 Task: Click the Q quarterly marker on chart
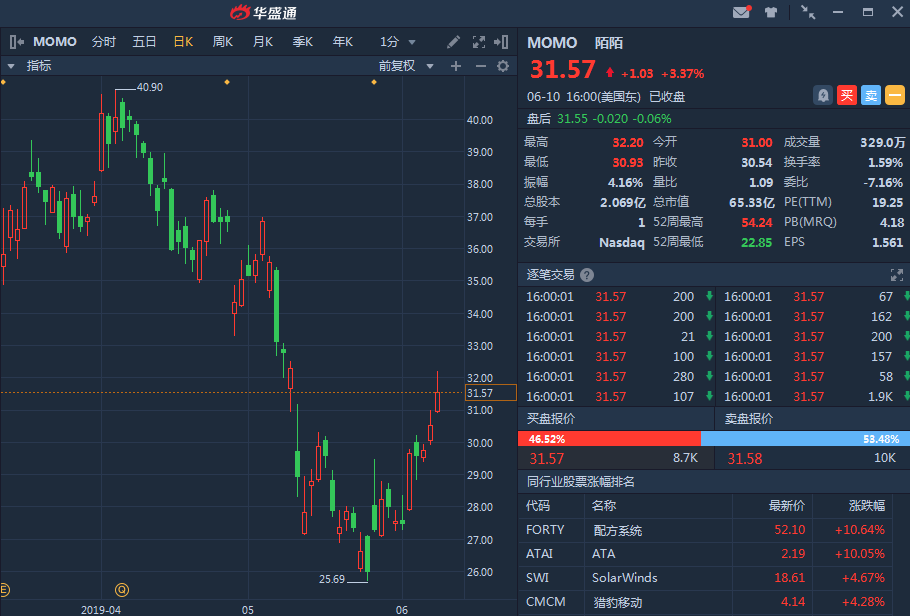click(x=121, y=590)
